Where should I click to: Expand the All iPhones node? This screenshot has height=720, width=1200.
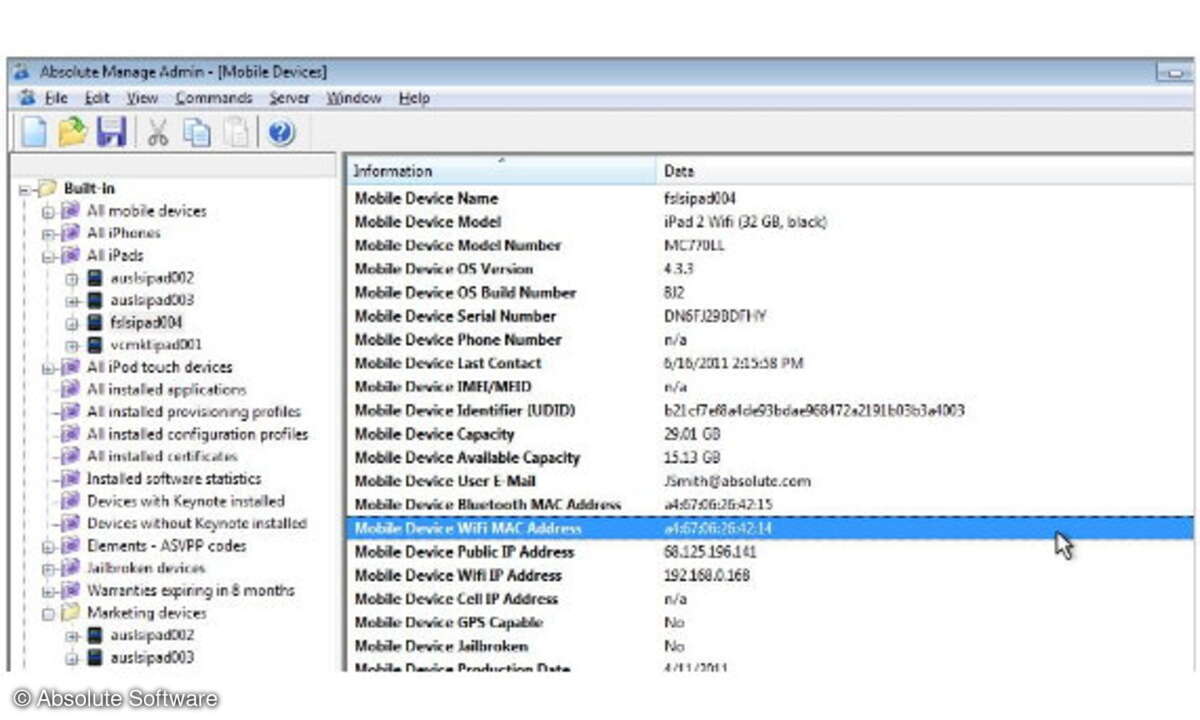(x=48, y=234)
